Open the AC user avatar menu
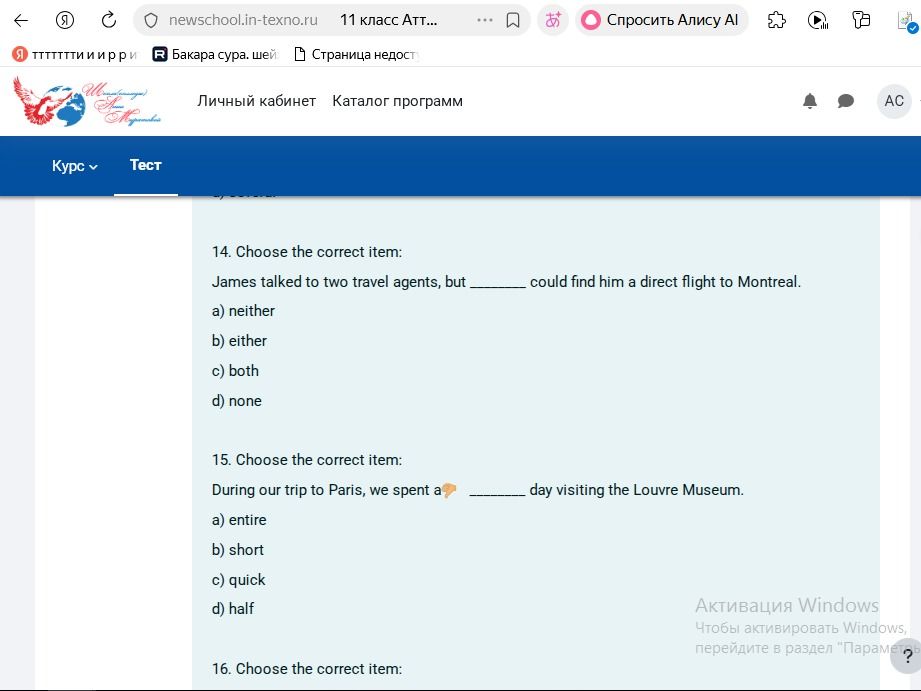921x691 pixels. point(893,101)
